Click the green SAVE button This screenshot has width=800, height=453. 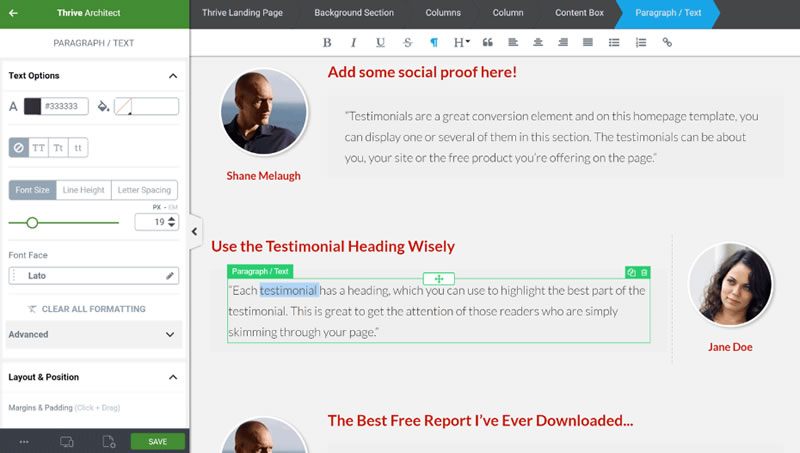pyautogui.click(x=158, y=442)
